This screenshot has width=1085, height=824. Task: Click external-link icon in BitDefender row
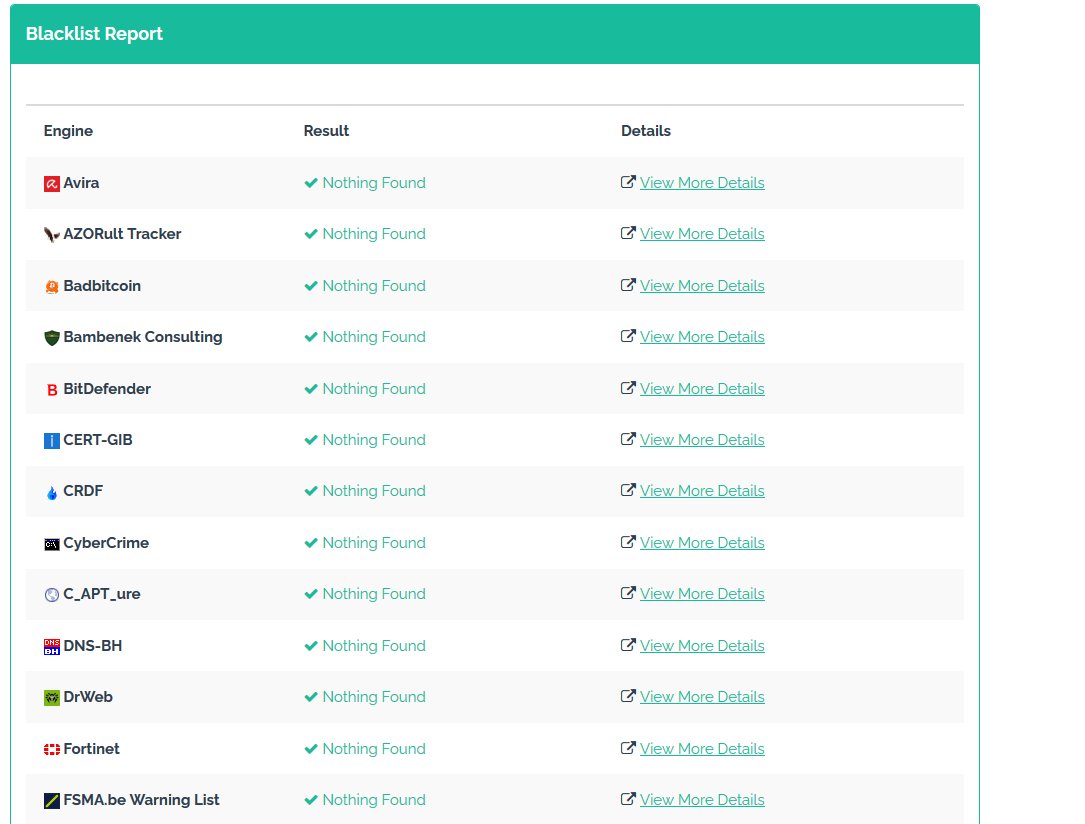[628, 388]
